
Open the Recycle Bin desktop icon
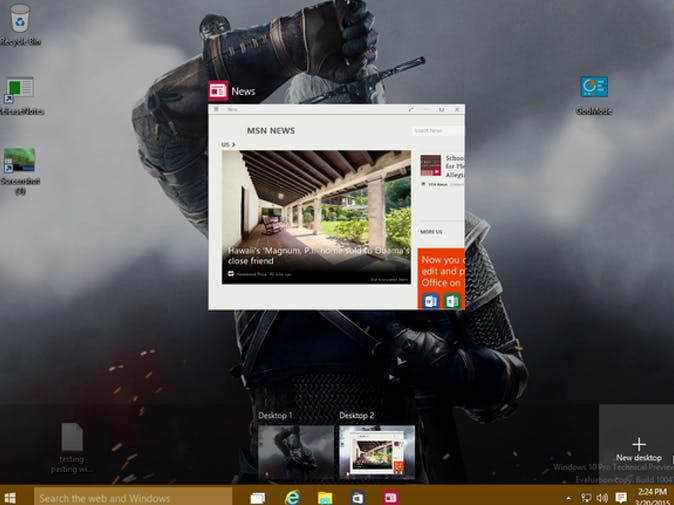(x=20, y=24)
